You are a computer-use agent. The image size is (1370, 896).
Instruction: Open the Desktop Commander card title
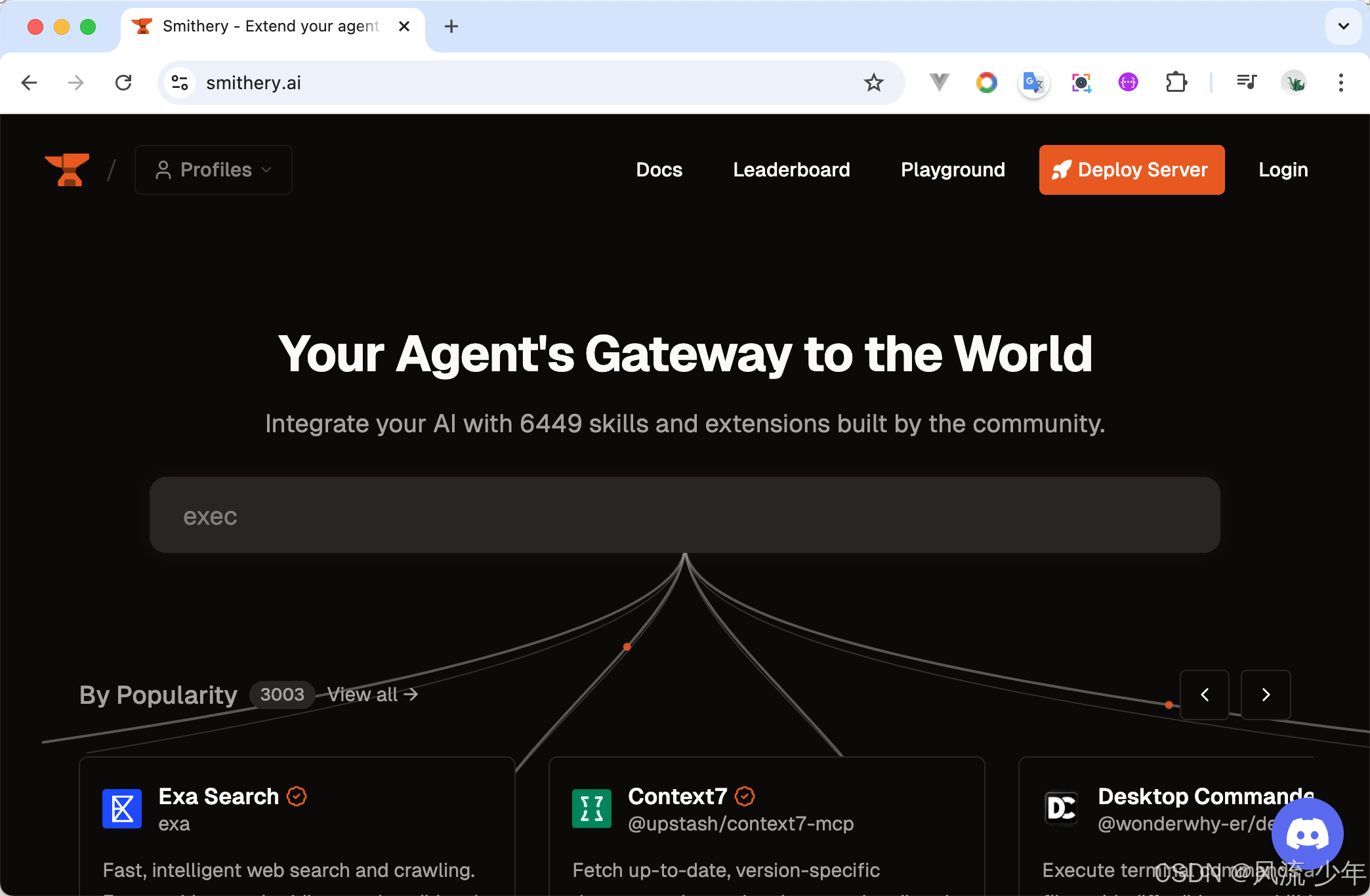click(x=1206, y=796)
